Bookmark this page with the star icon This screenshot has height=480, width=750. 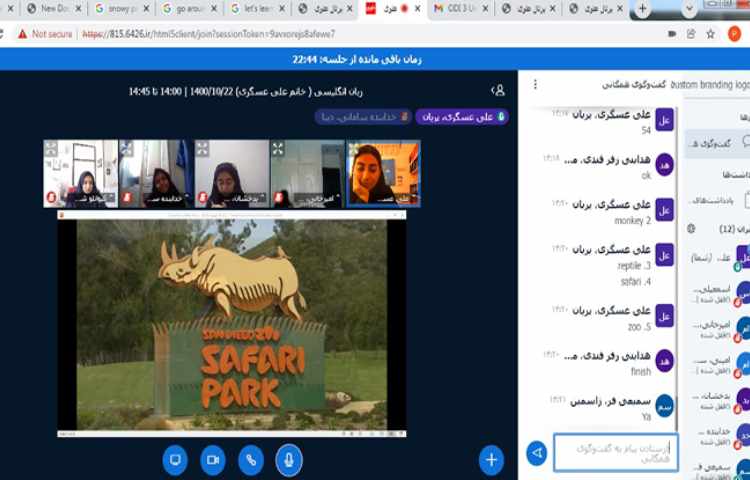coord(710,34)
